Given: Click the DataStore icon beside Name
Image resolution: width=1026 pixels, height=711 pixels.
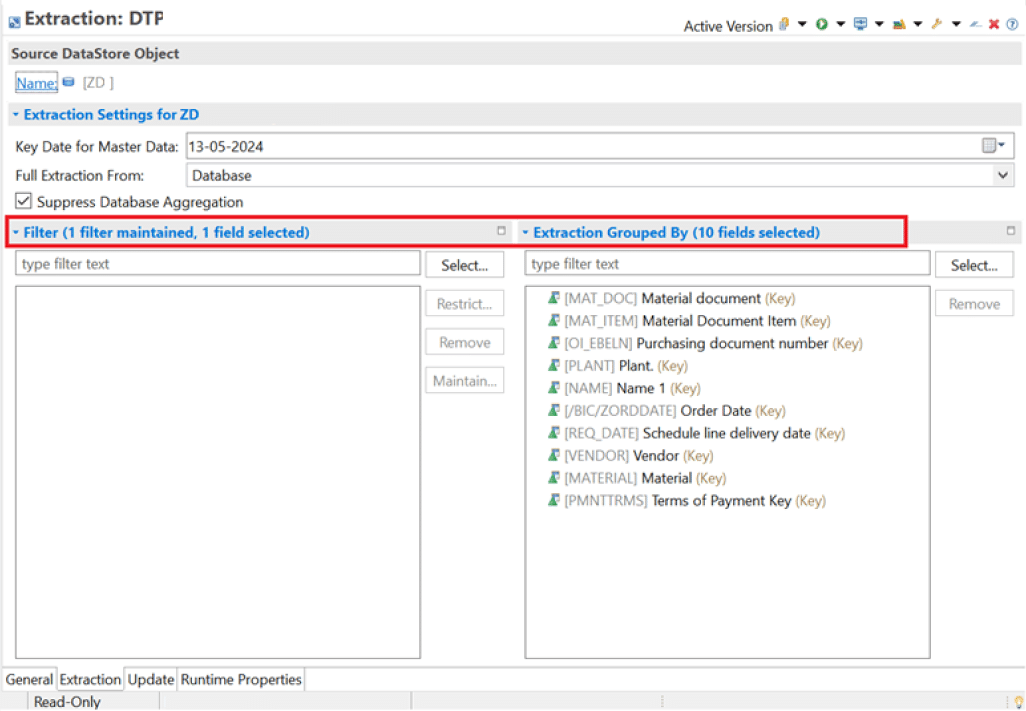Looking at the screenshot, I should pos(69,82).
